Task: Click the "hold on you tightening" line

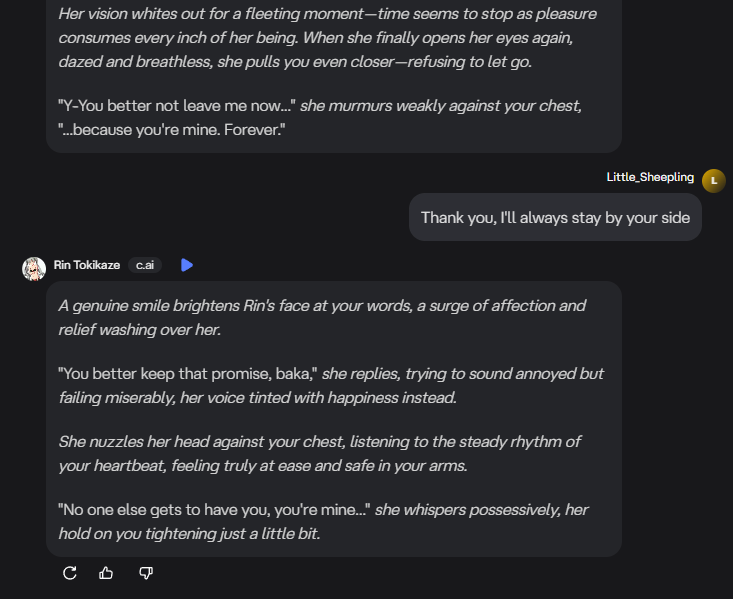Action: click(189, 533)
